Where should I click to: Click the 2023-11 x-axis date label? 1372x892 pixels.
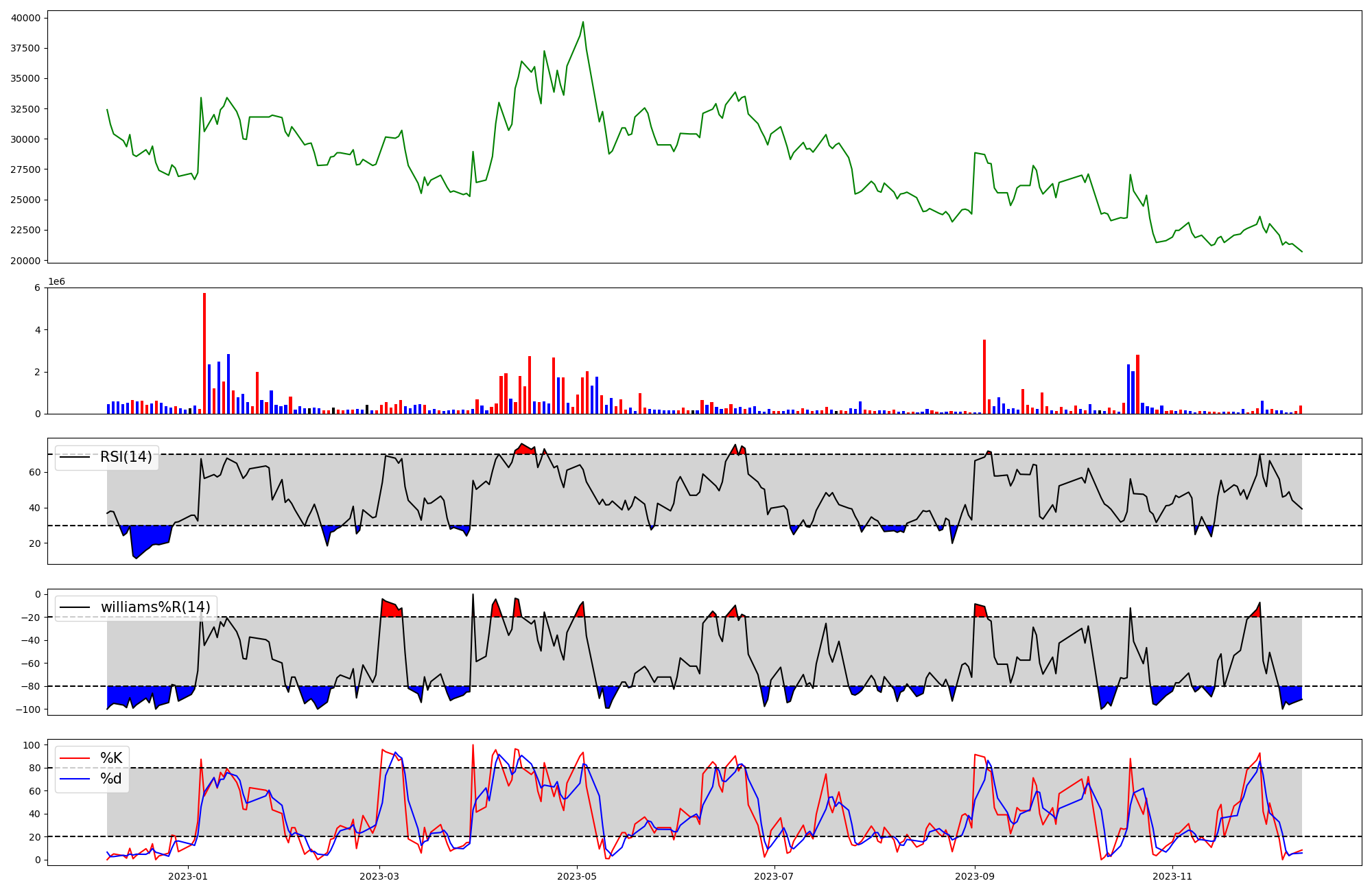tap(1172, 876)
